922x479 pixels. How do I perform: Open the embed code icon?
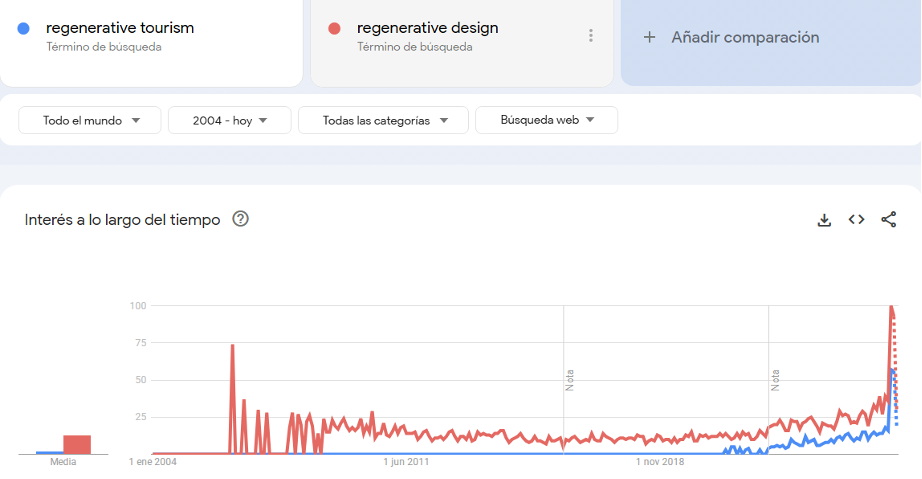pyautogui.click(x=856, y=220)
